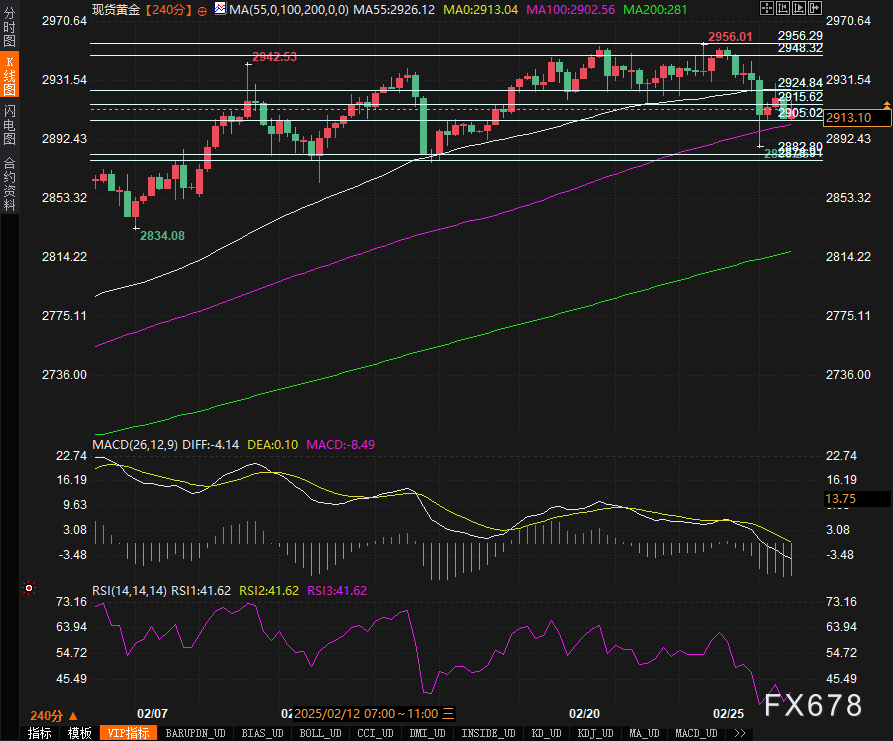
Task: Click the circular plus icon beside 240分
Action: [203, 10]
